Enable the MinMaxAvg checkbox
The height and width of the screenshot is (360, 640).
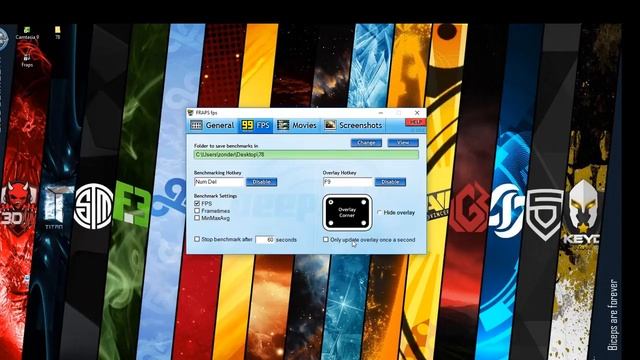tap(197, 218)
